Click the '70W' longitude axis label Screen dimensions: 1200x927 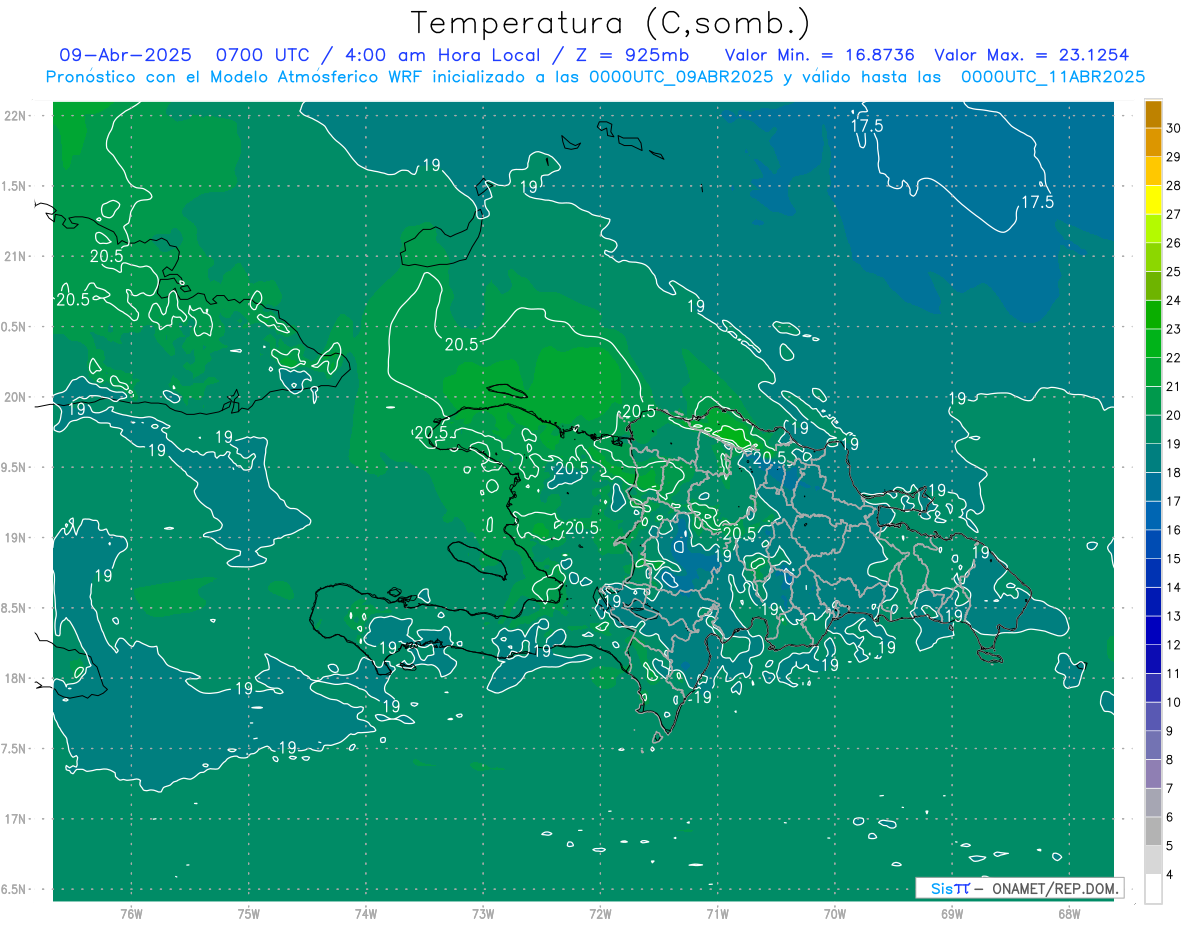pos(835,914)
